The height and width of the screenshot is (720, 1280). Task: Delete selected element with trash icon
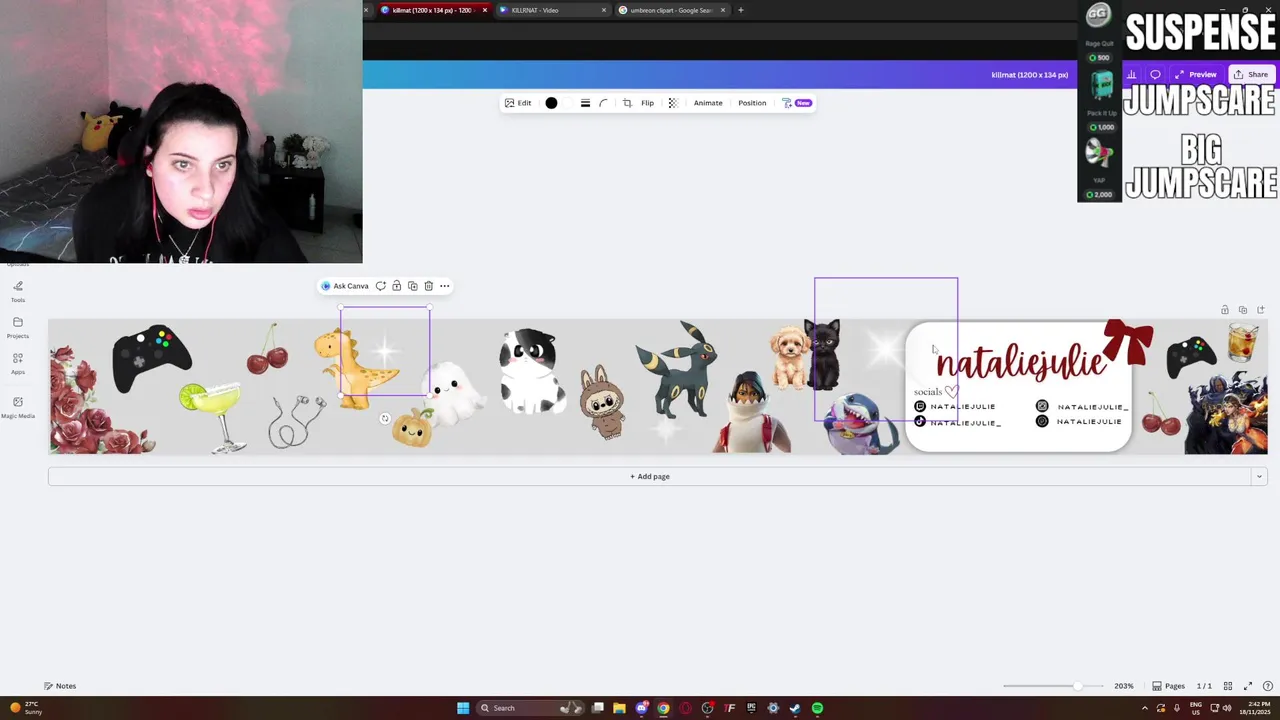[429, 286]
